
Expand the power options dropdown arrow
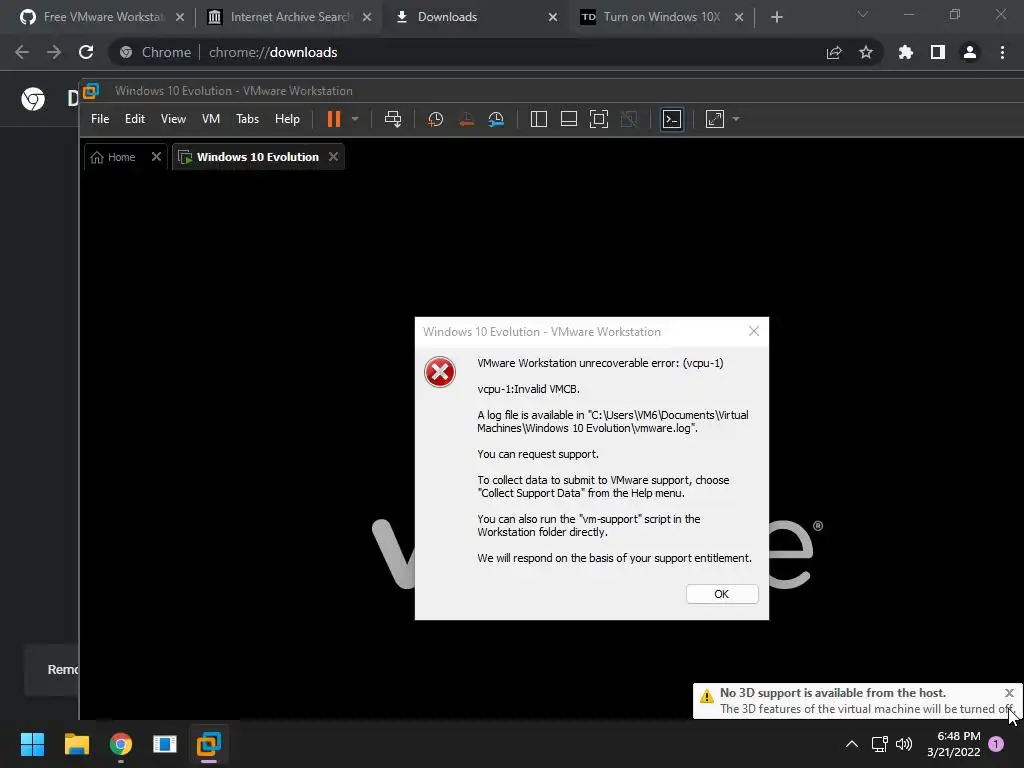pyautogui.click(x=355, y=119)
